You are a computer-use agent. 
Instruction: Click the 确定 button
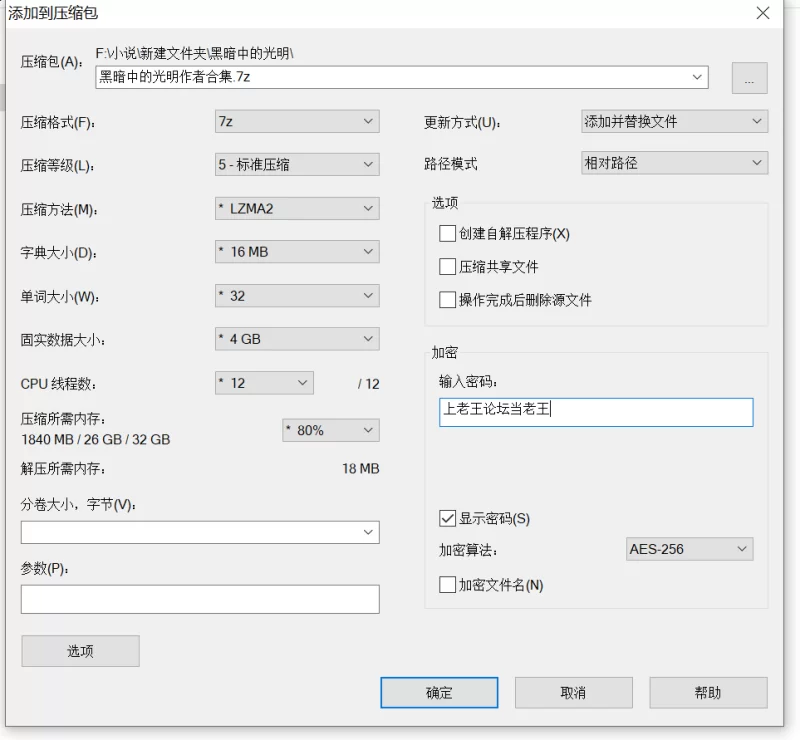[439, 693]
